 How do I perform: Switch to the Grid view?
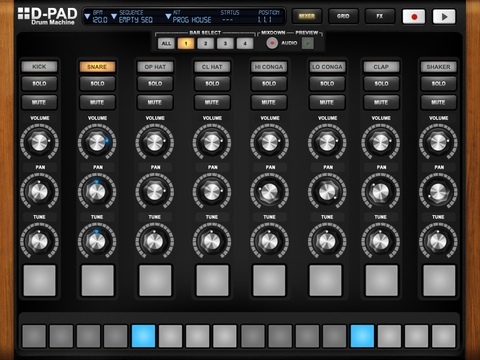pos(343,16)
